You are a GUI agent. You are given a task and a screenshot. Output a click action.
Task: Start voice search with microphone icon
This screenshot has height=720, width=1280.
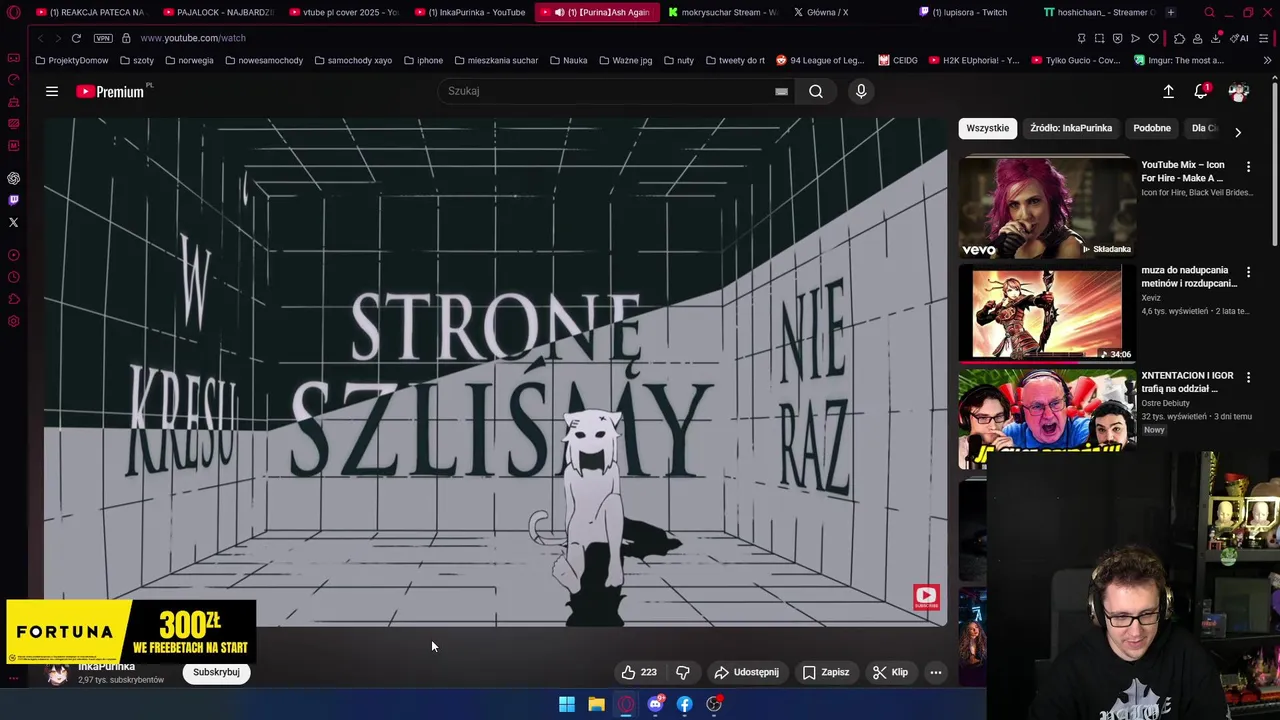861,91
